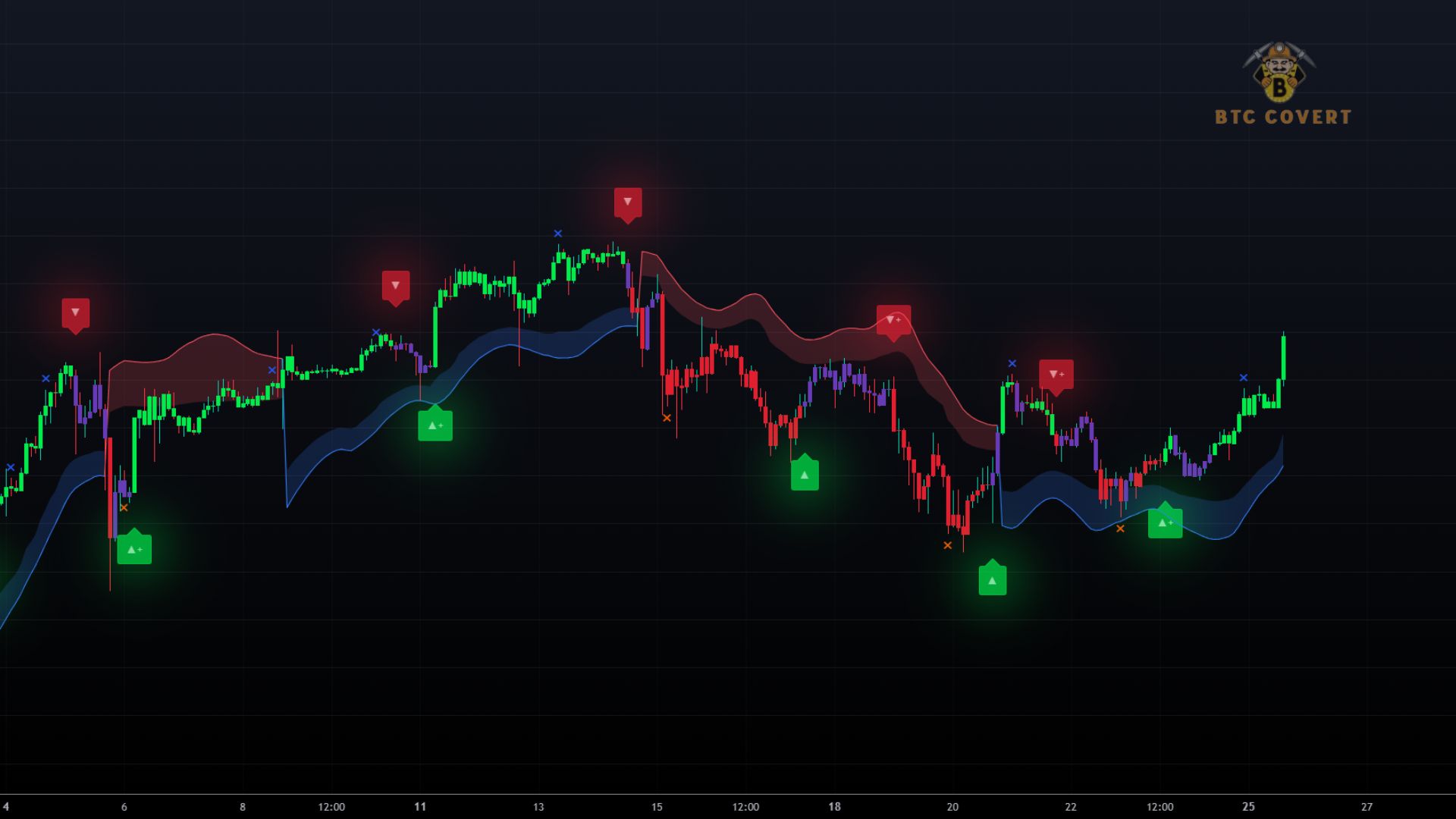The image size is (1456, 819).
Task: Select the bold date label 25
Action: pyautogui.click(x=1248, y=807)
